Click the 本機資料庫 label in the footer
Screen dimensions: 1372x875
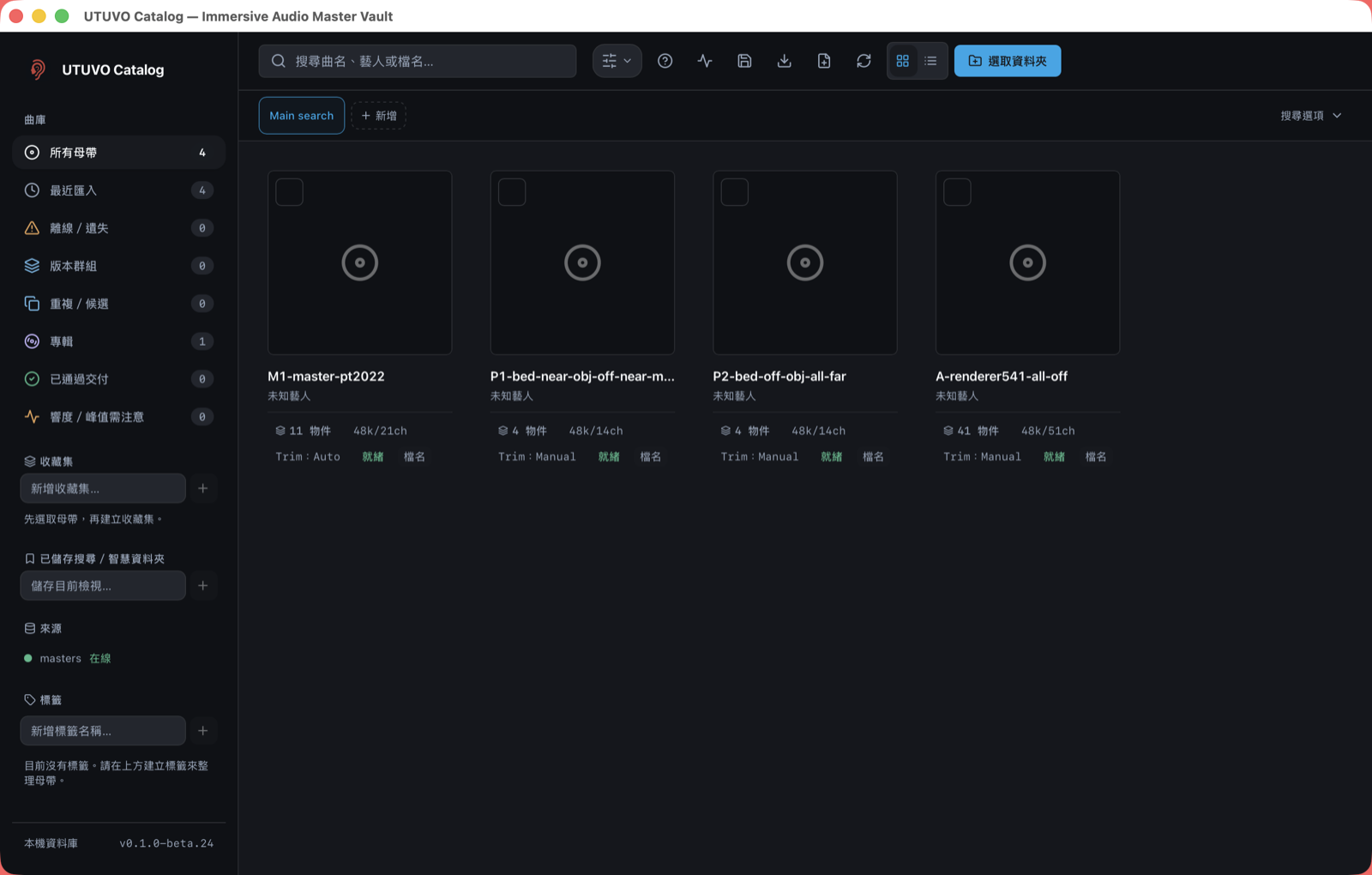[x=51, y=843]
